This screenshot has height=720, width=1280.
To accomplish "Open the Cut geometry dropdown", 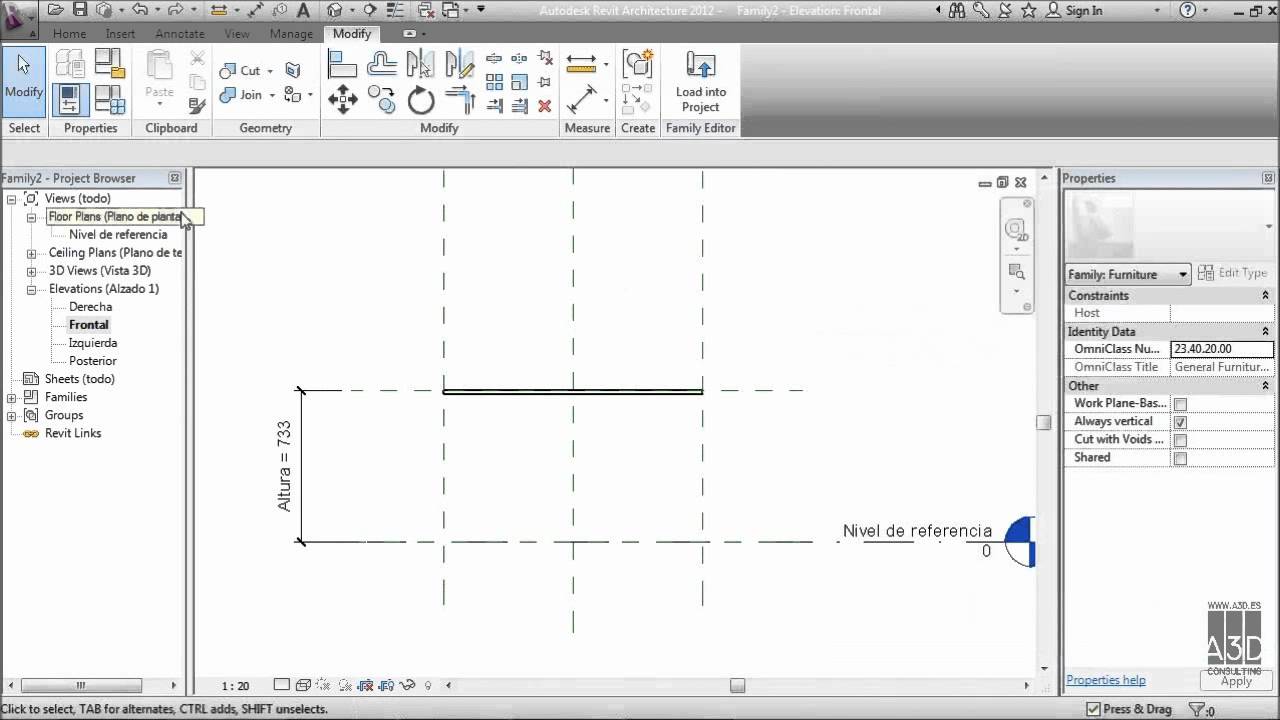I will (270, 71).
